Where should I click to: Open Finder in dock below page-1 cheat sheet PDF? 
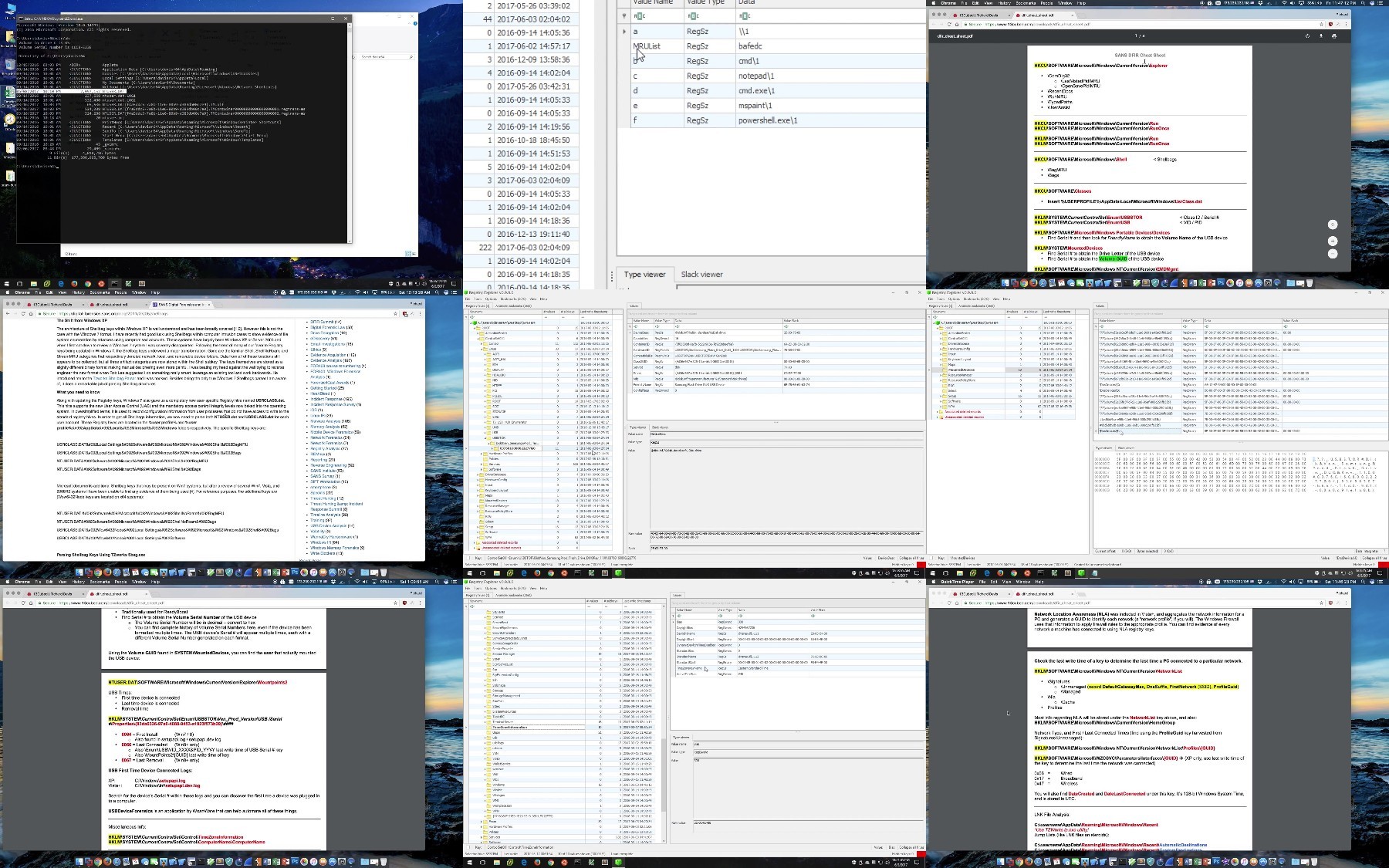click(1005, 283)
